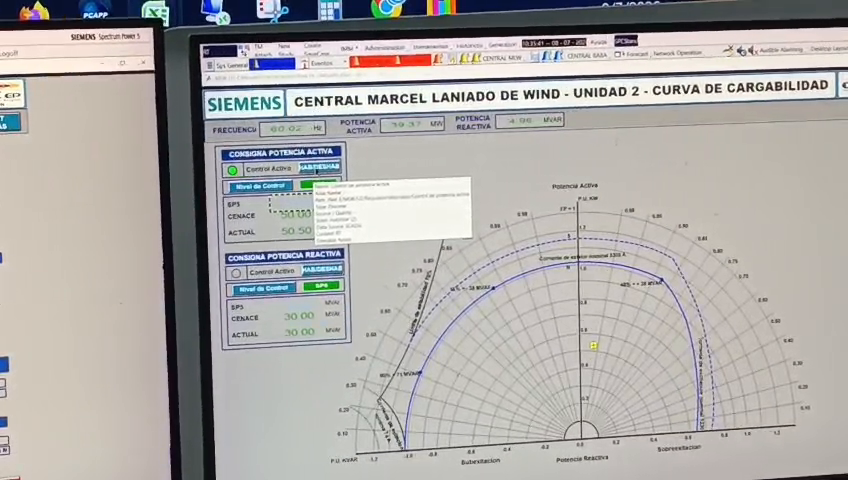Click the Eventos info icon
The width and height of the screenshot is (848, 480).
304,64
